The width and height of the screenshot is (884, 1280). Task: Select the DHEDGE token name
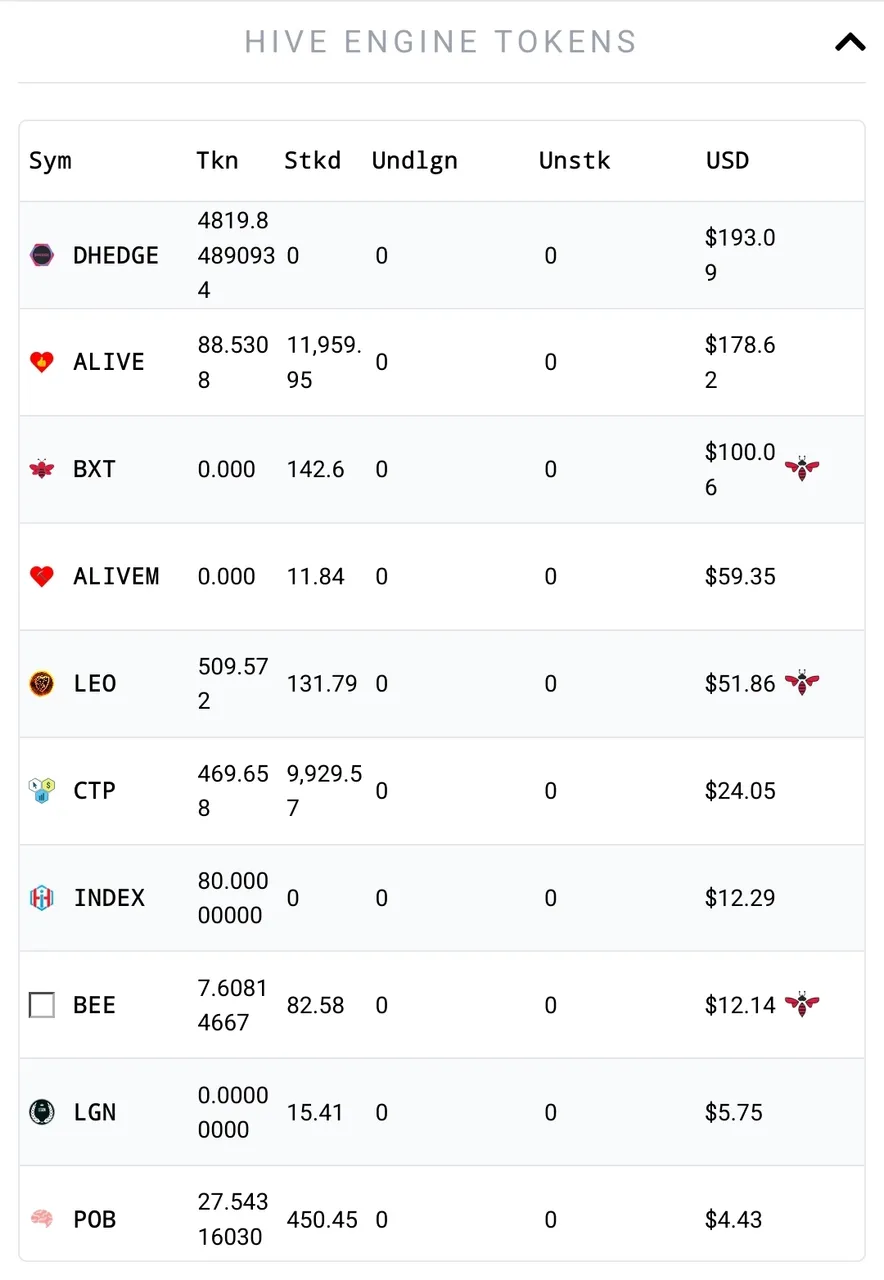click(116, 256)
